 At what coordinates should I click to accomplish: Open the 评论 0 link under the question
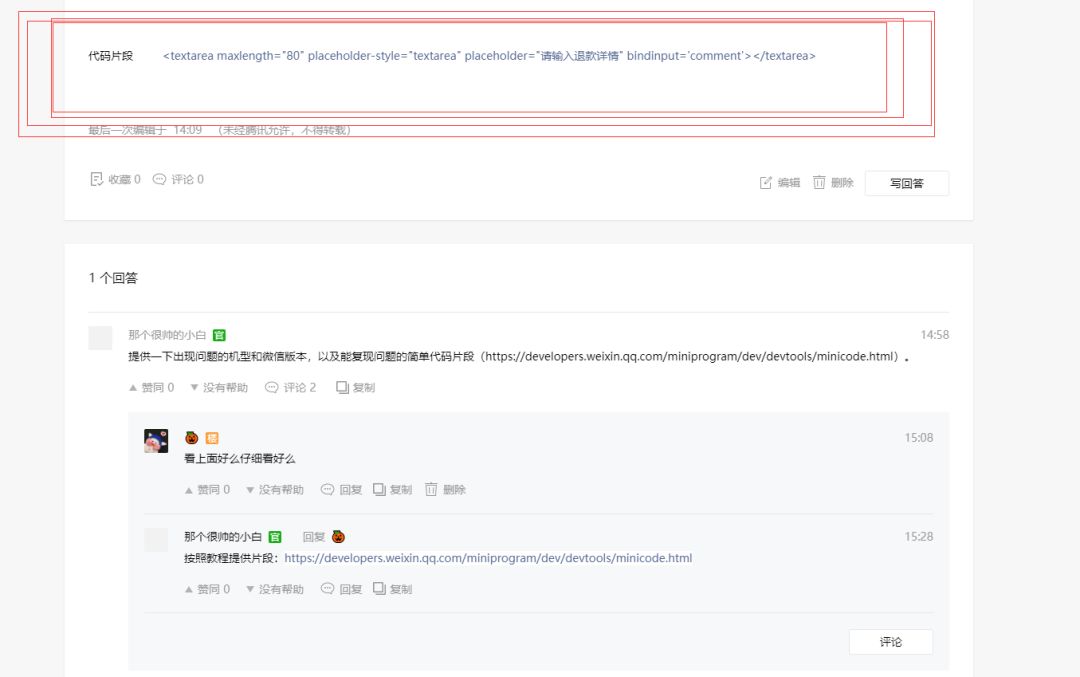coord(178,179)
